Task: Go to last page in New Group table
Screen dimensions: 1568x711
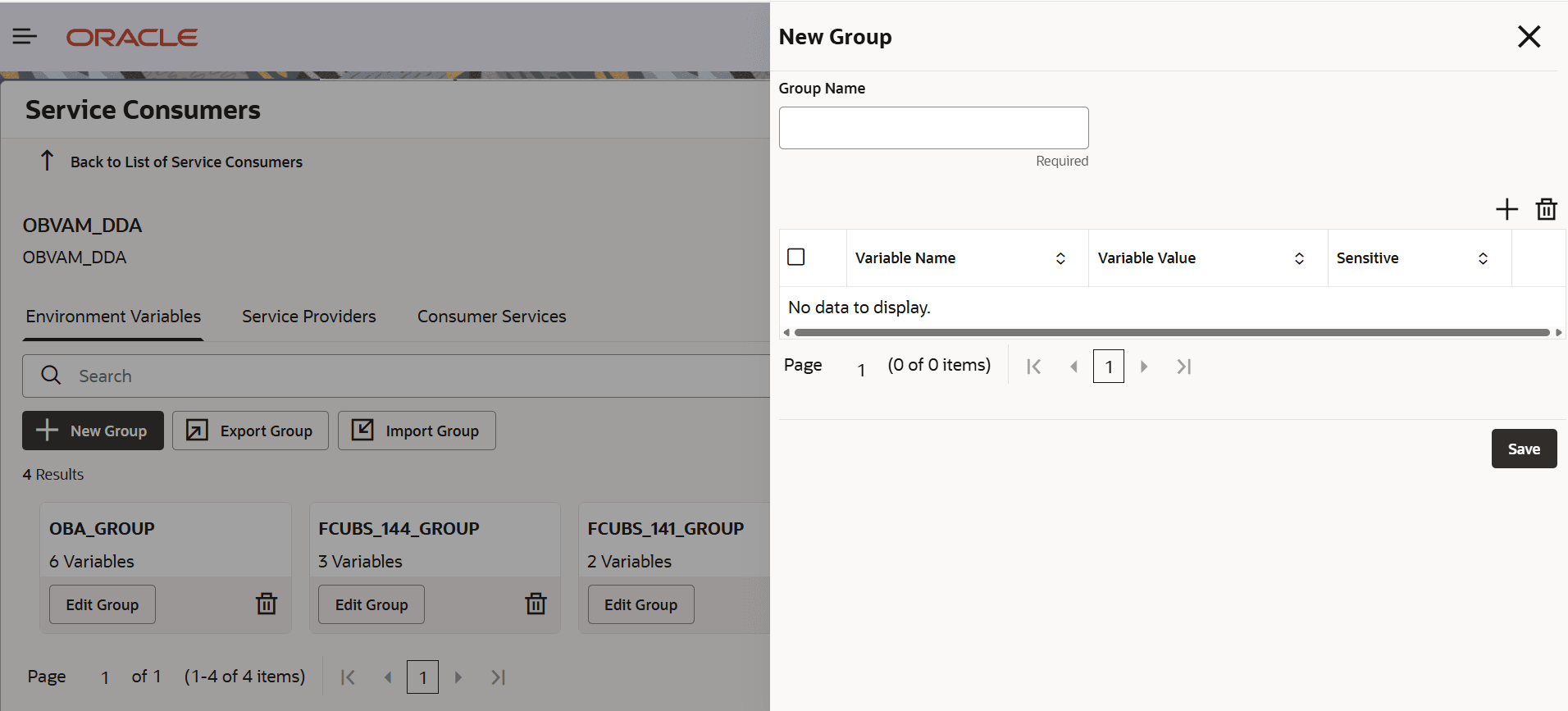Action: pos(1183,367)
